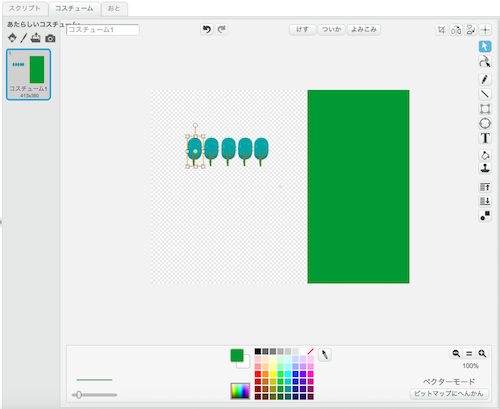The image size is (500, 409).
Task: Click the Group/Ungroup tool icon
Action: click(x=485, y=216)
